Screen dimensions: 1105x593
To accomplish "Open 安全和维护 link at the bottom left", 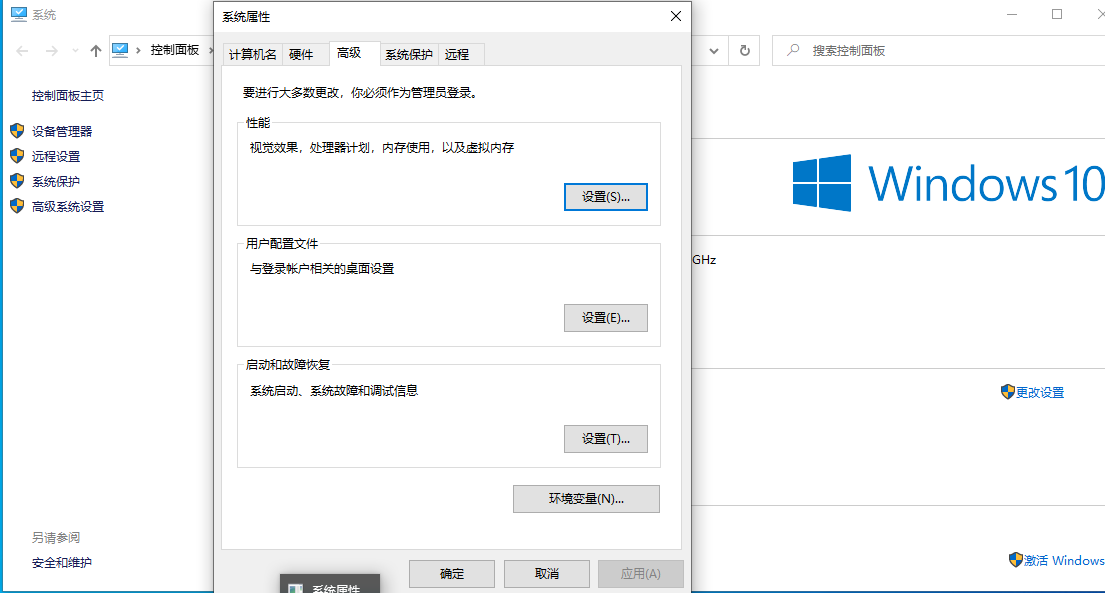I will (61, 563).
